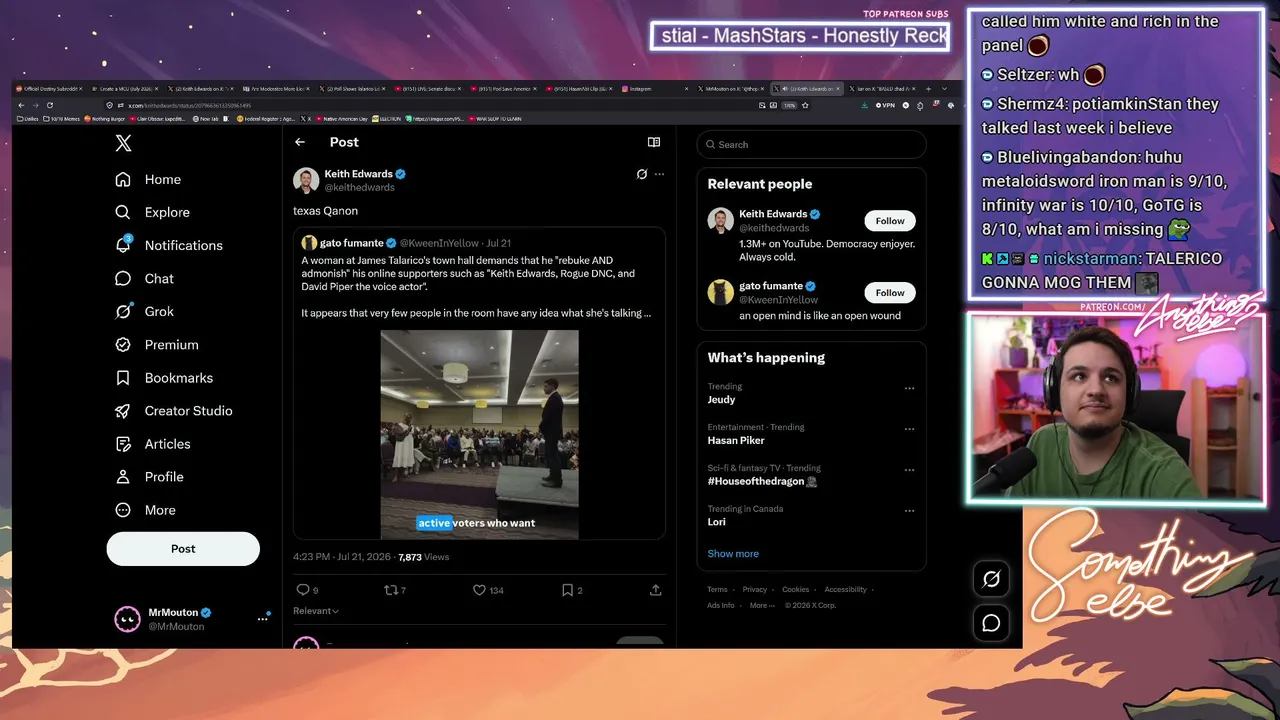Screen dimensions: 1280x720
Task: Share the post via share icon
Action: tap(656, 590)
